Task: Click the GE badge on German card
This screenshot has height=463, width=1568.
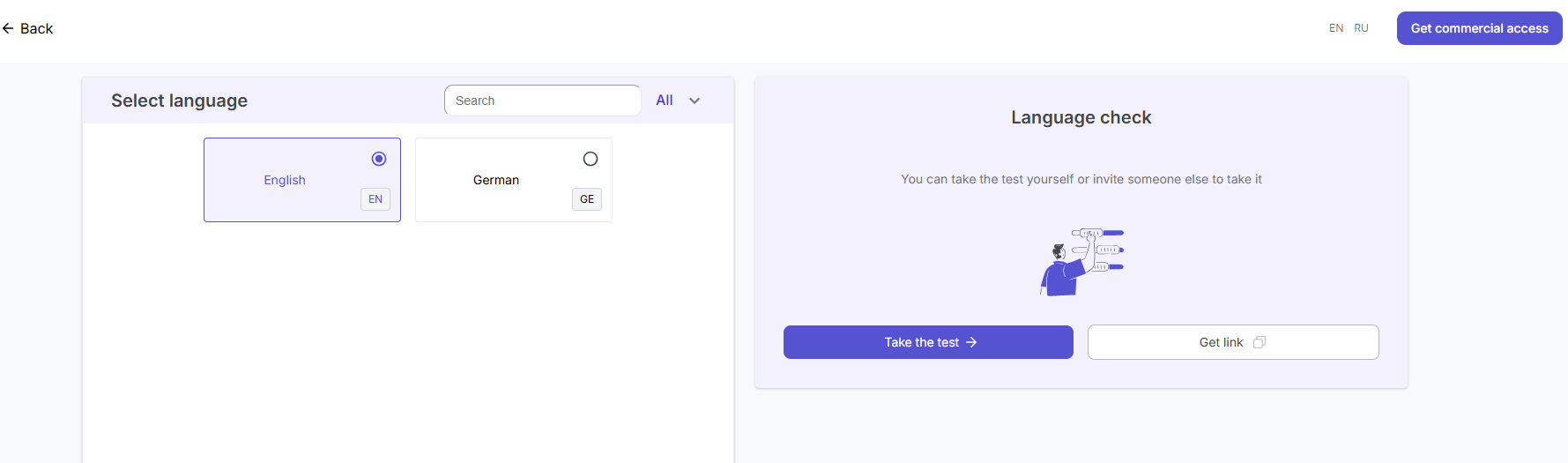Action: point(587,199)
